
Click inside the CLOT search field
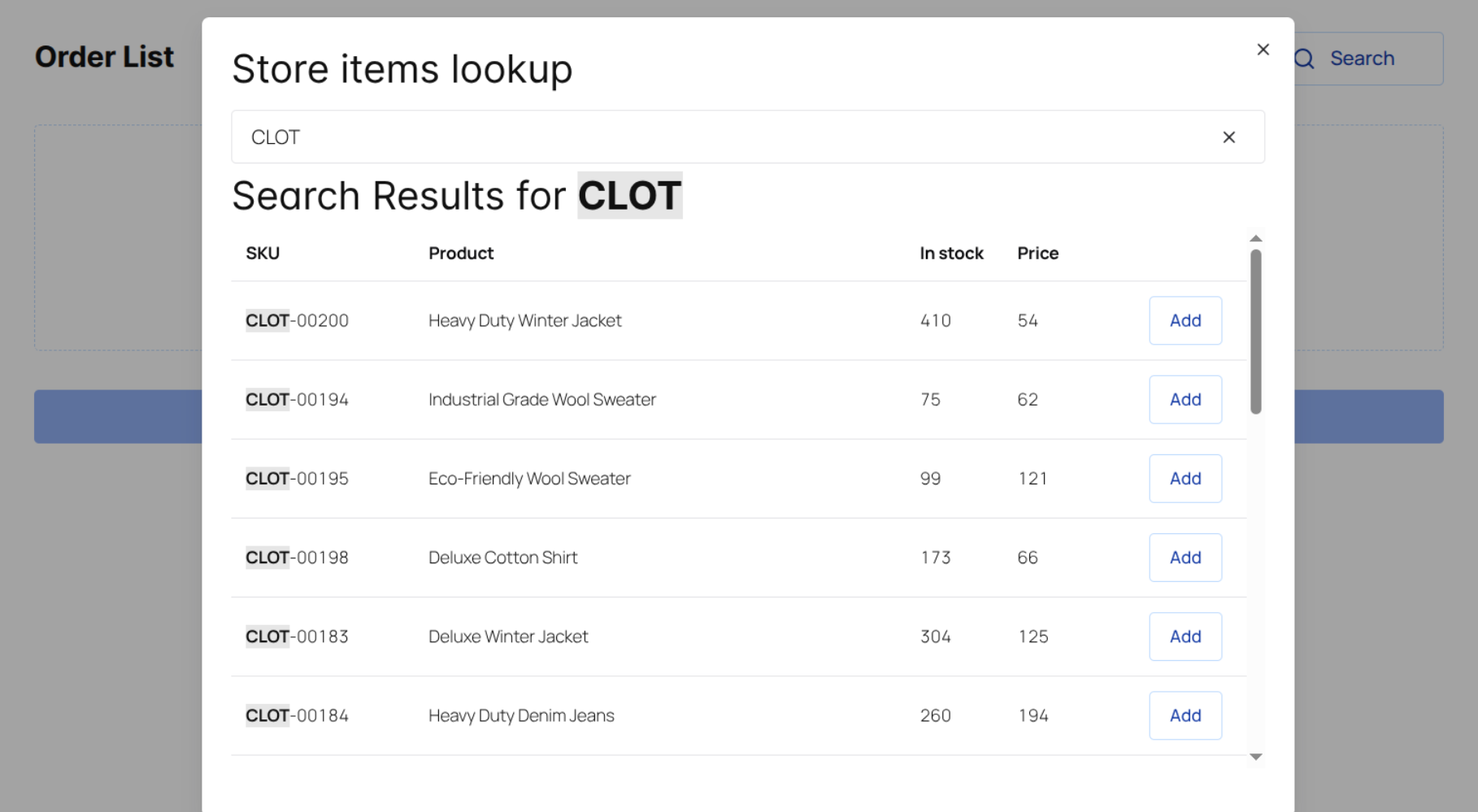(x=715, y=137)
